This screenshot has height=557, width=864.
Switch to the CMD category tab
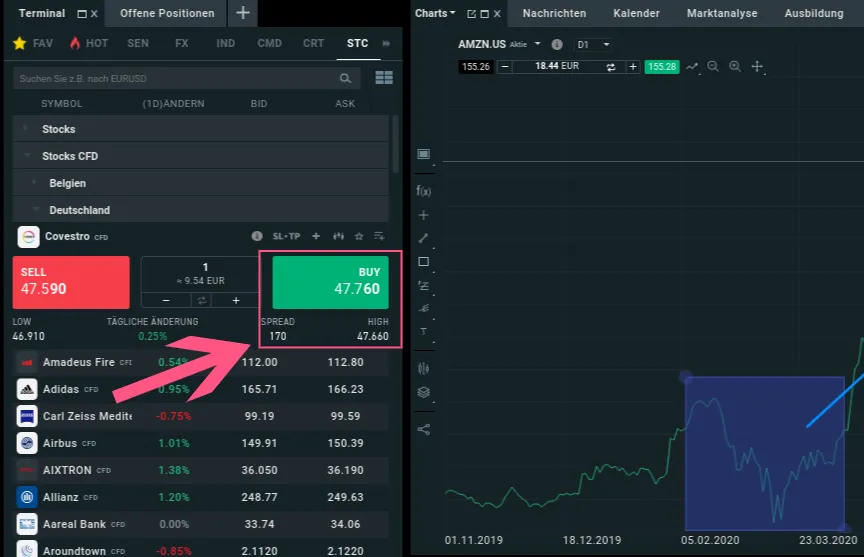(x=269, y=43)
